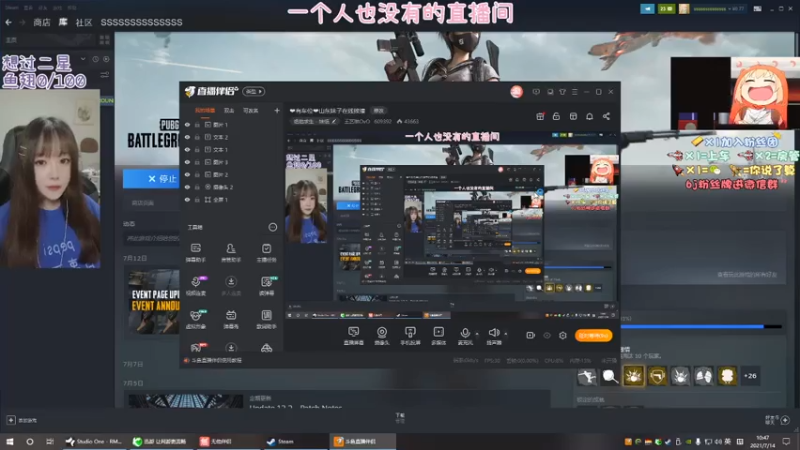Open the game category pill with pencil

pos(314,121)
